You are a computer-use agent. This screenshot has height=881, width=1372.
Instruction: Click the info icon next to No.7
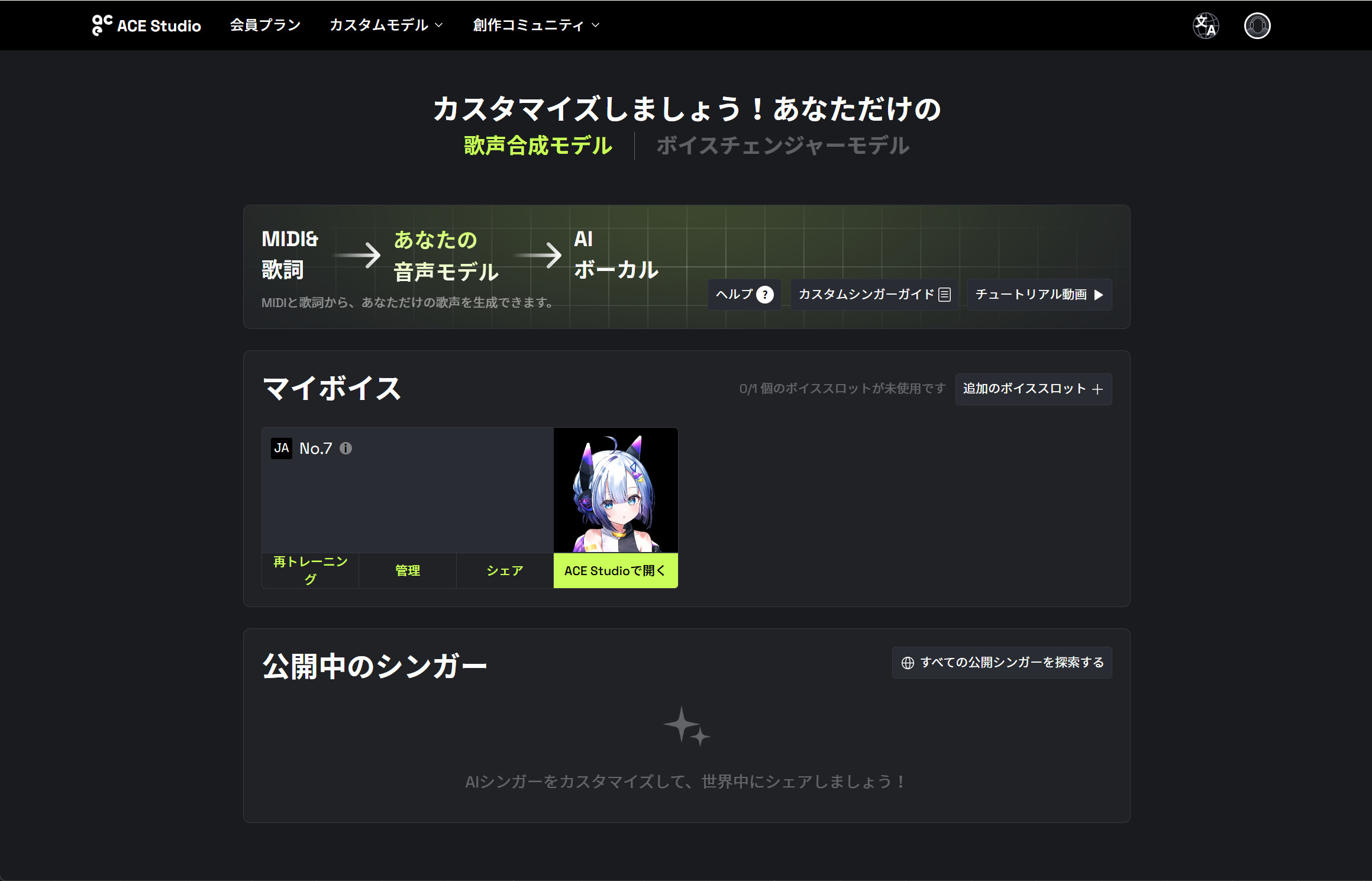(x=346, y=448)
